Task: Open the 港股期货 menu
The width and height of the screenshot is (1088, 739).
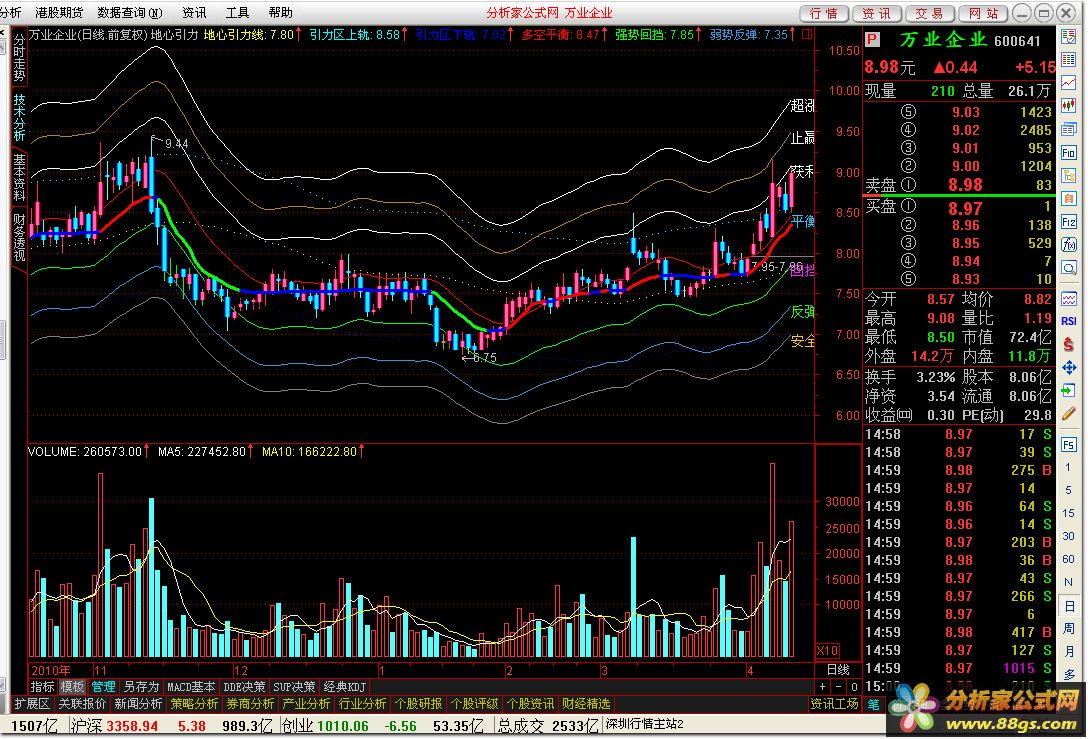Action: (x=59, y=12)
